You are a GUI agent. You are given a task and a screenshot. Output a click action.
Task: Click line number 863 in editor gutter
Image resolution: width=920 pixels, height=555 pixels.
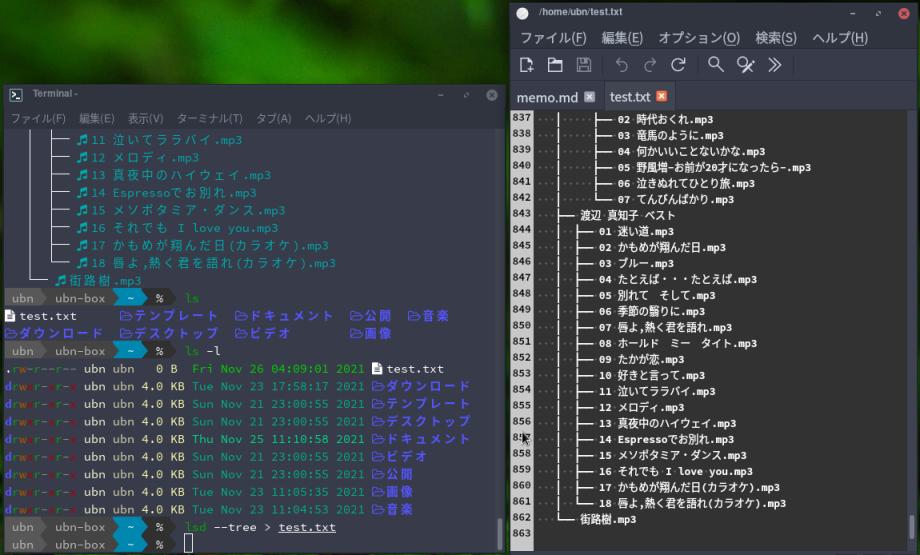coord(522,533)
